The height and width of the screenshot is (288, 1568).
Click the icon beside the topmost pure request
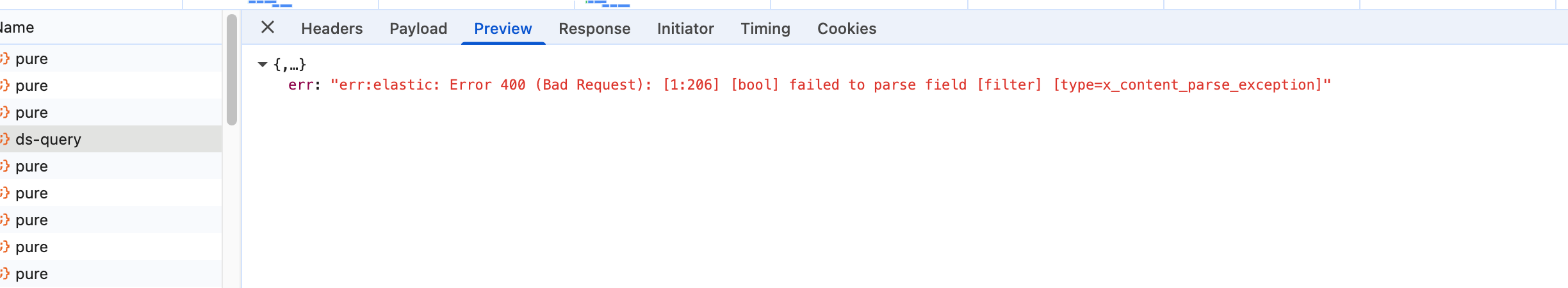point(4,59)
